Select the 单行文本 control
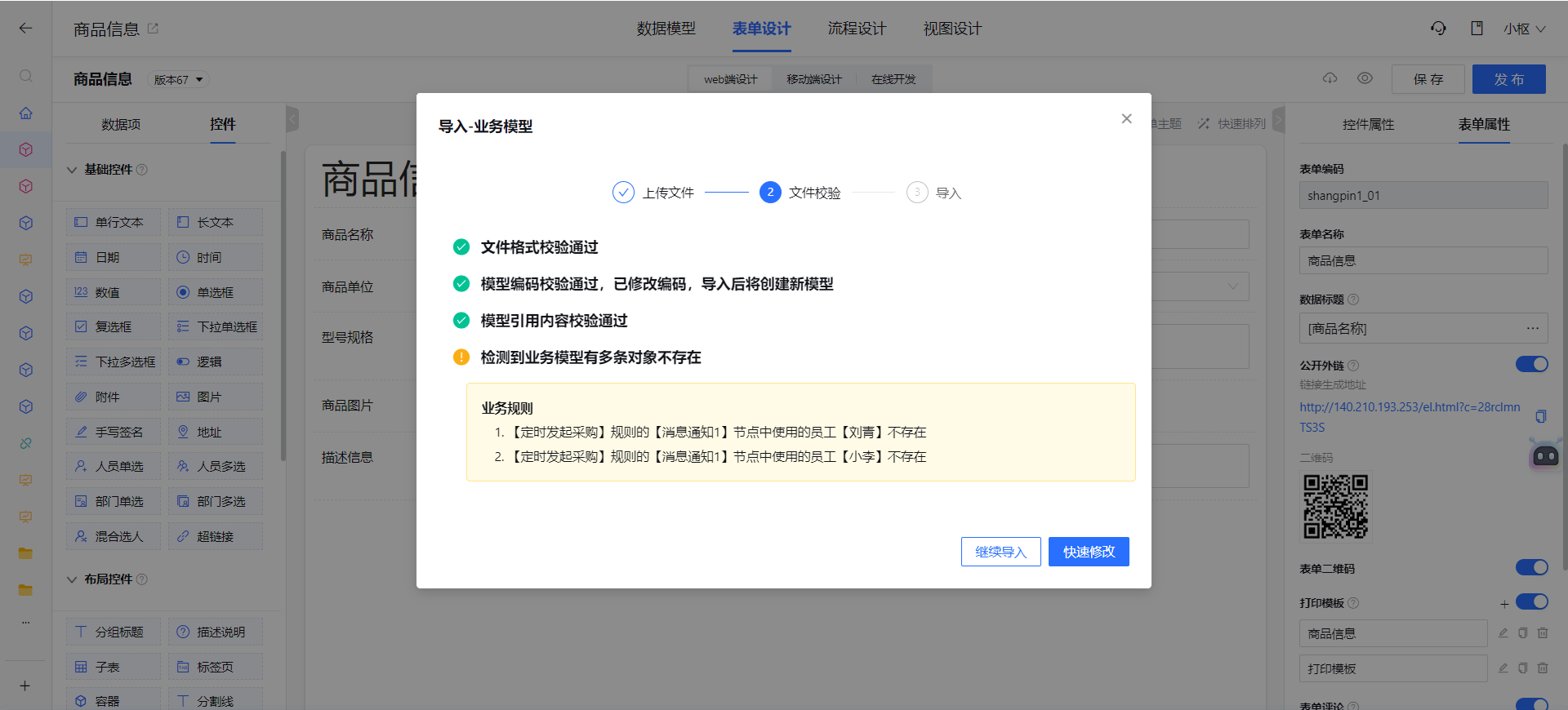Viewport: 1568px width, 710px height. tap(114, 222)
